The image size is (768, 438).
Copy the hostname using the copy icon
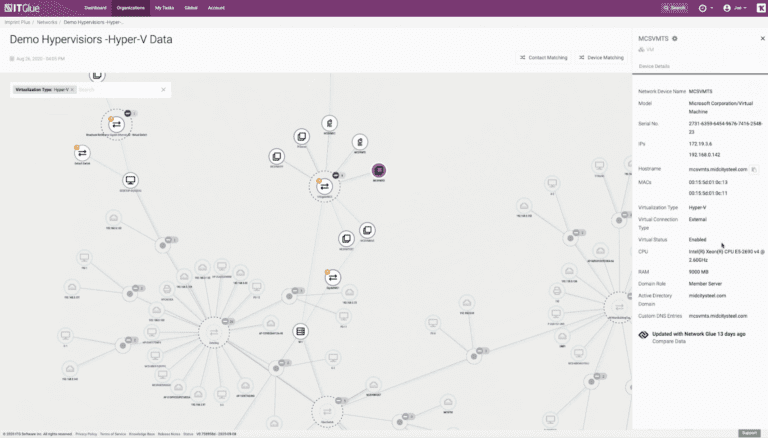pos(754,170)
